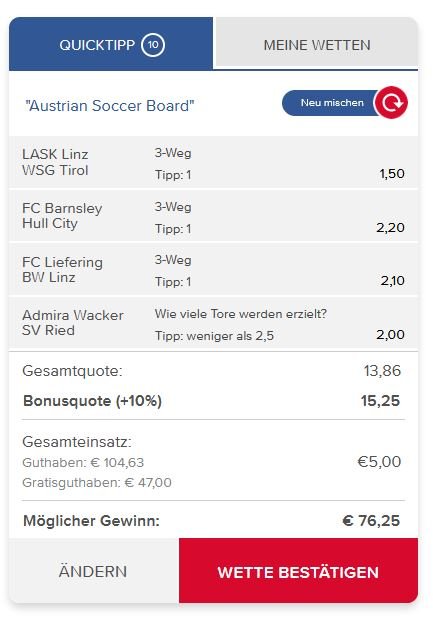Screen dimensions: 433x618
Task: Select the LASK Linz vs WSG Tirol row
Action: [x=213, y=162]
